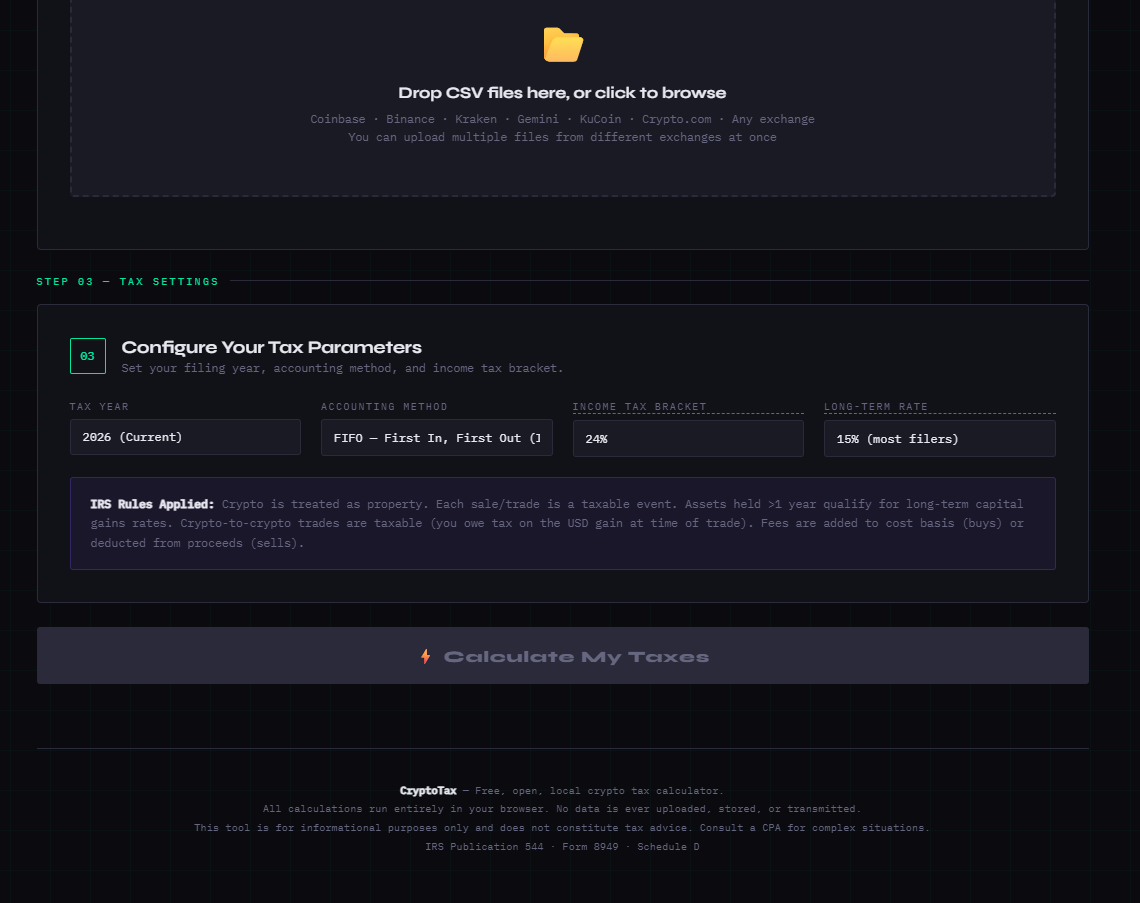Click the 'Set your filing year' subtitle
This screenshot has width=1140, height=903.
(x=342, y=369)
